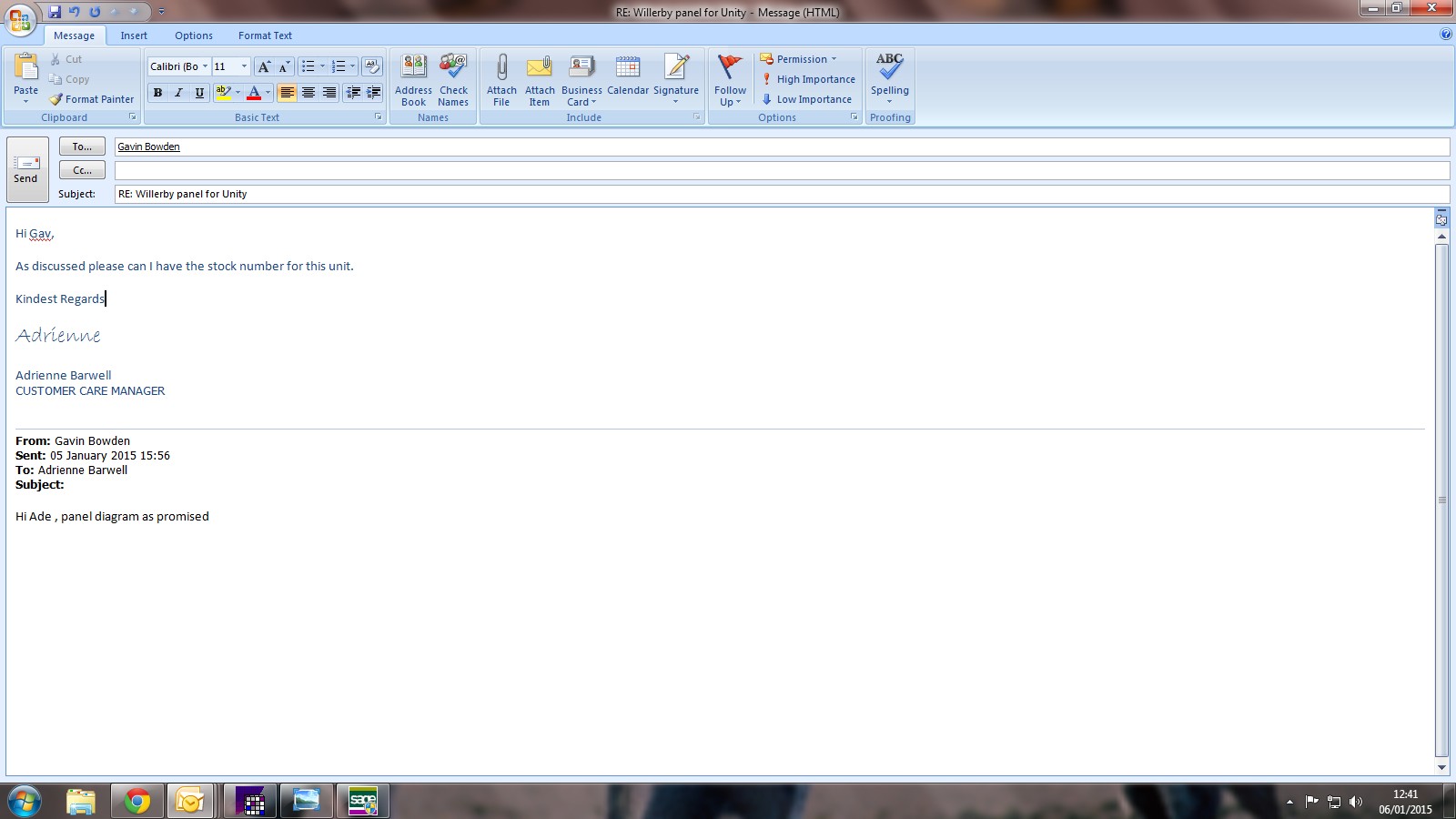Screen dimensions: 1456x819
Task: Click the Calendar icon in Include group
Action: [x=628, y=68]
